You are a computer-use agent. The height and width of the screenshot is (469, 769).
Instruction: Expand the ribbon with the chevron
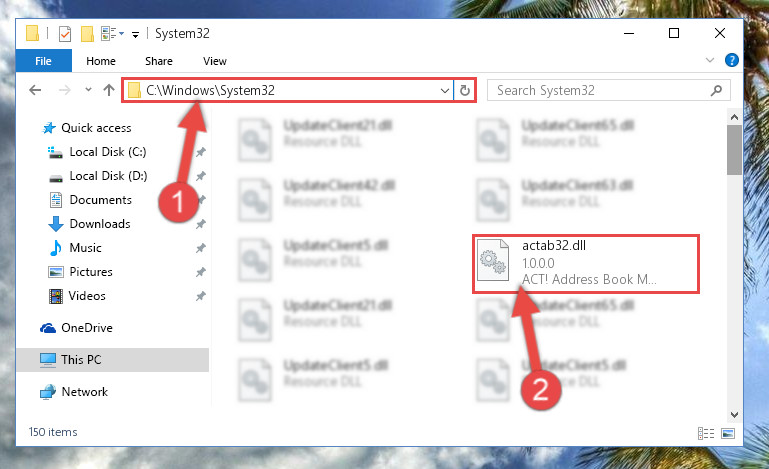tap(709, 60)
